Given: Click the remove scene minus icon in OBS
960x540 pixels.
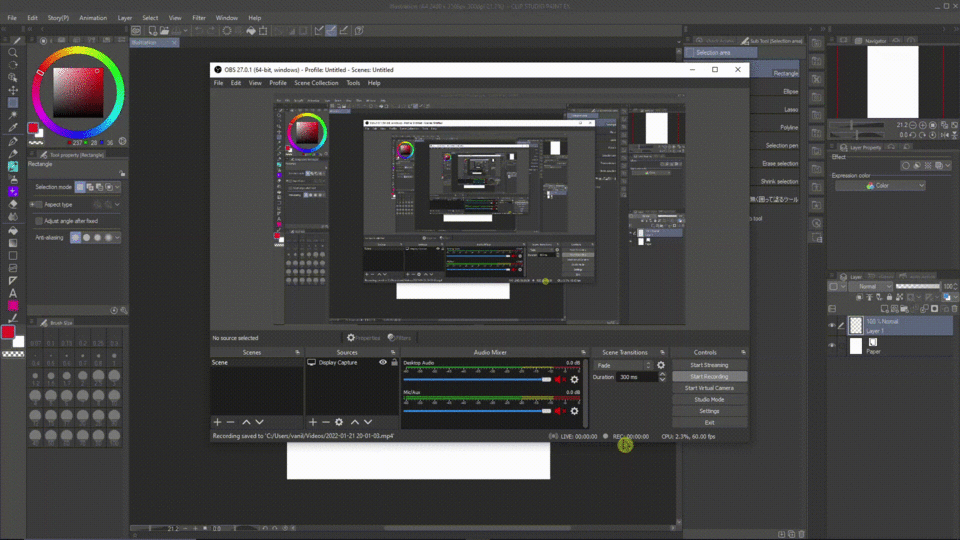Looking at the screenshot, I should [x=231, y=422].
